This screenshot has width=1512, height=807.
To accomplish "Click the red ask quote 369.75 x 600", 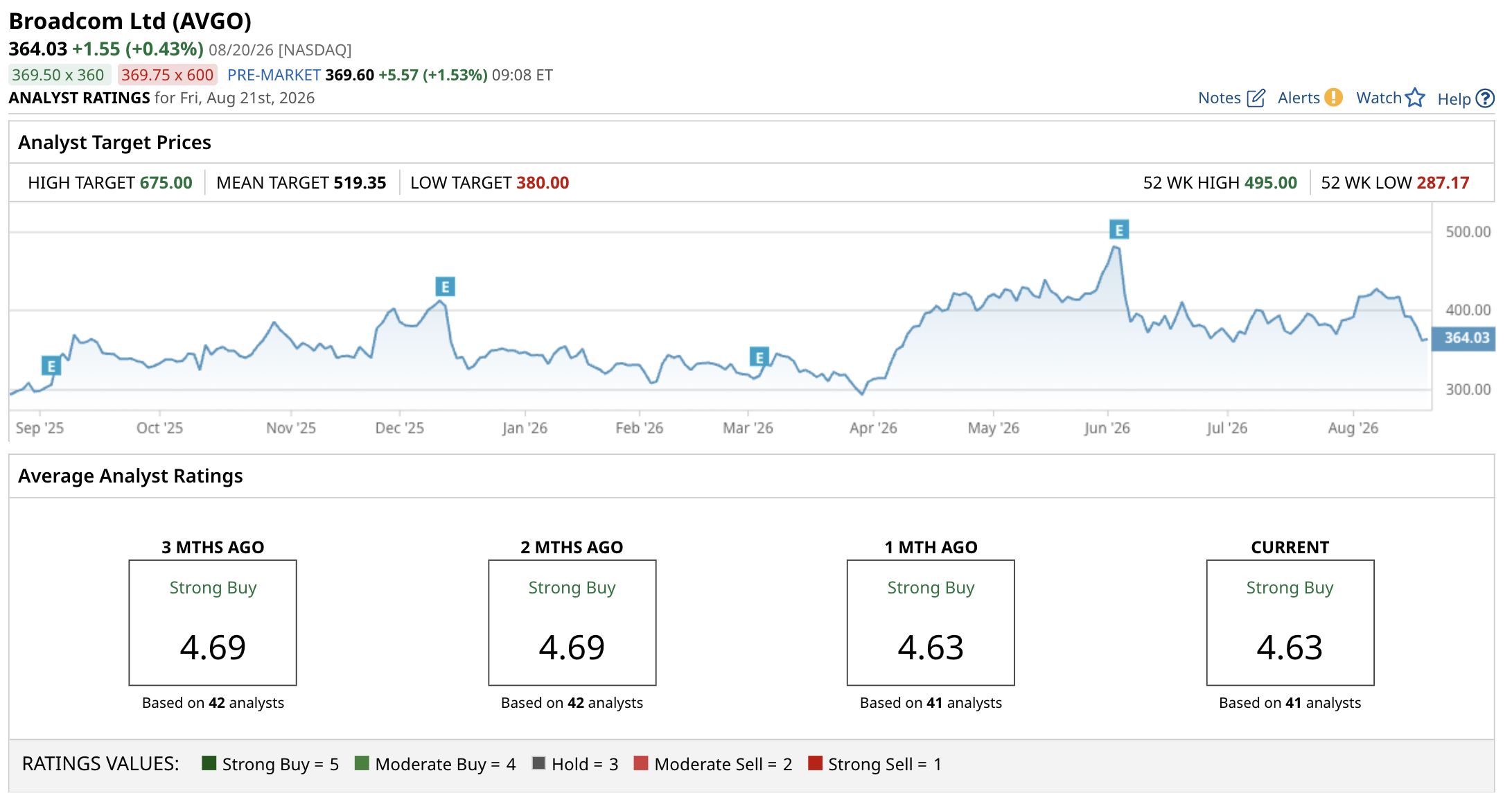I will [168, 75].
